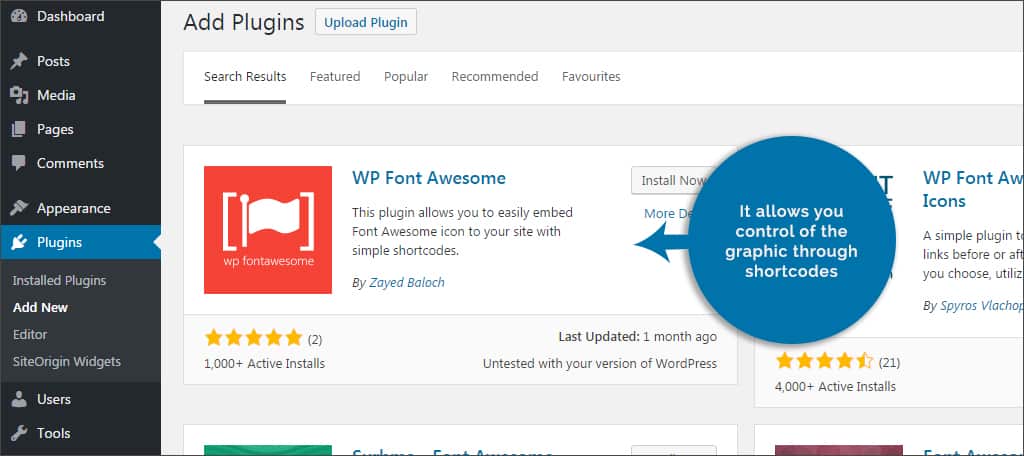The image size is (1024, 456).
Task: Click the Last Updated 1 month ago text
Action: pyautogui.click(x=637, y=337)
